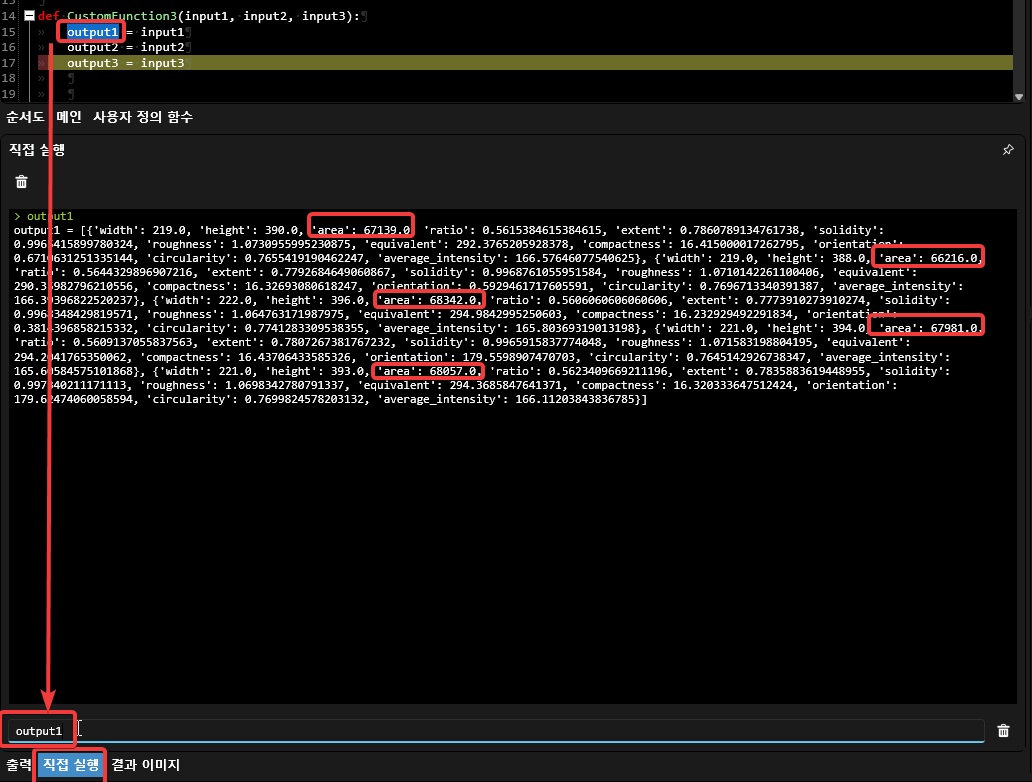Open the 메인 tab
The height and width of the screenshot is (782, 1032).
click(x=69, y=117)
